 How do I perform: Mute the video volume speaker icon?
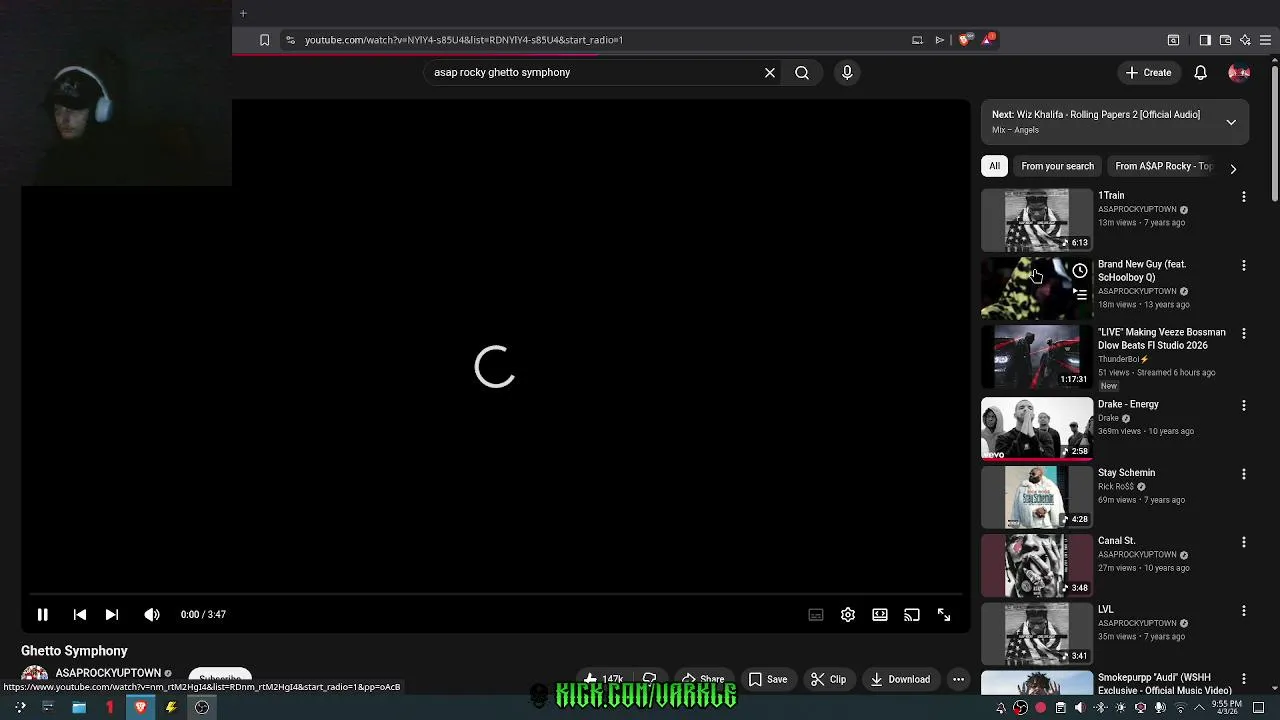[152, 615]
